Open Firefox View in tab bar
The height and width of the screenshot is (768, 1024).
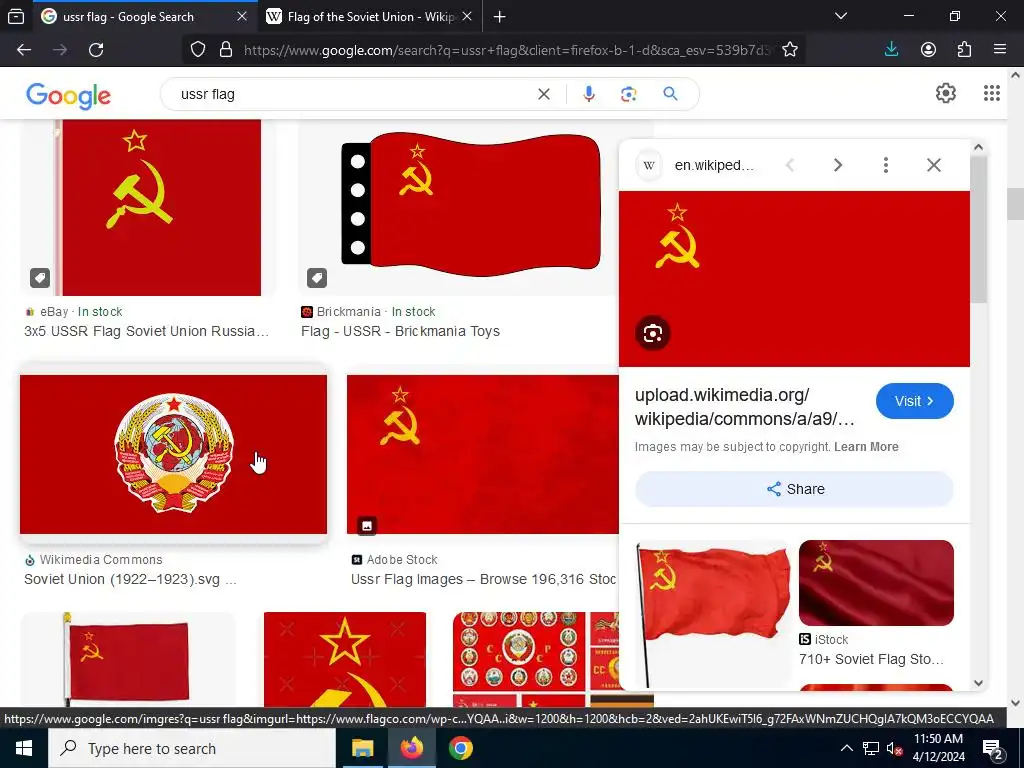(x=16, y=16)
